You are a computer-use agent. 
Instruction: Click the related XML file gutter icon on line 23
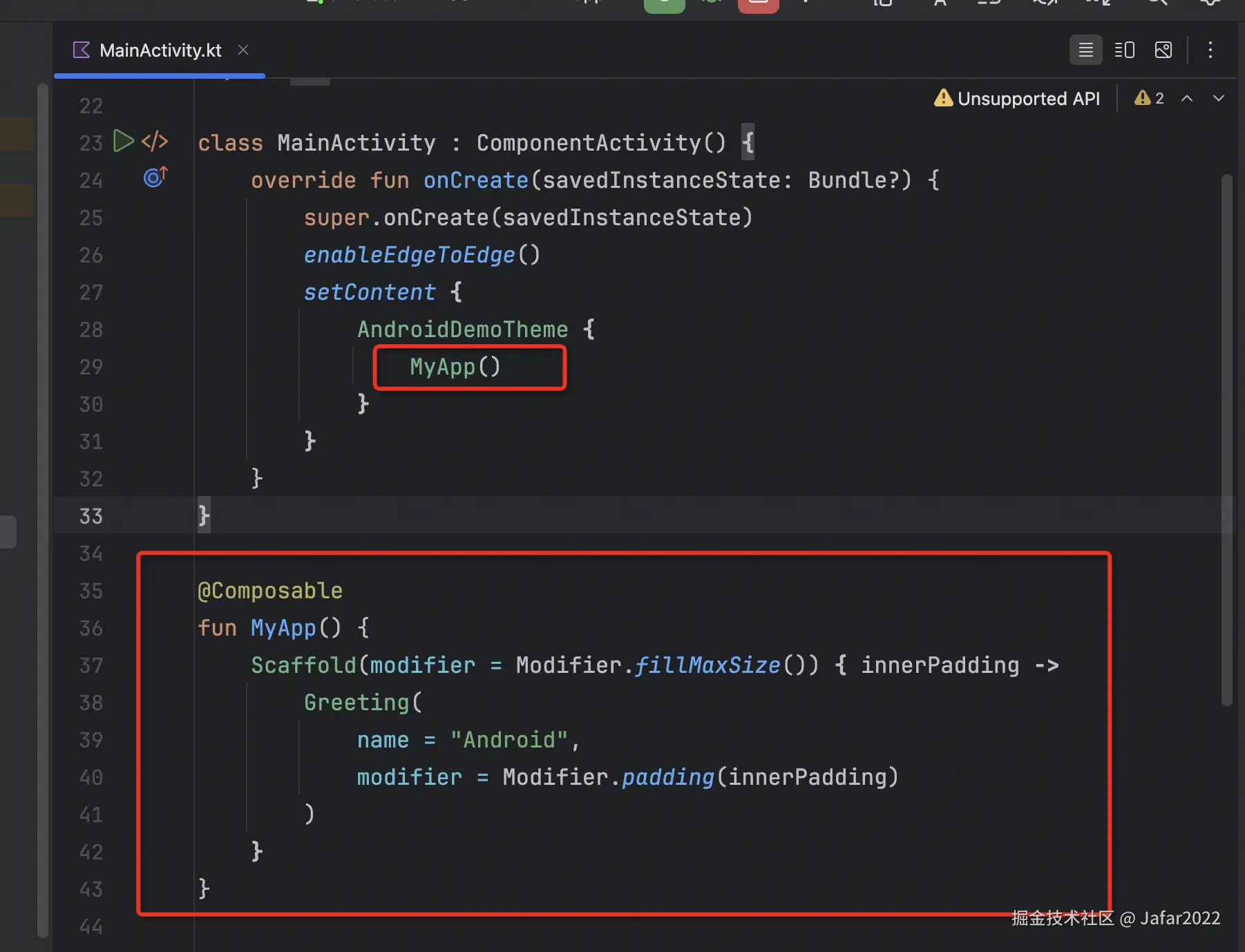coord(155,141)
